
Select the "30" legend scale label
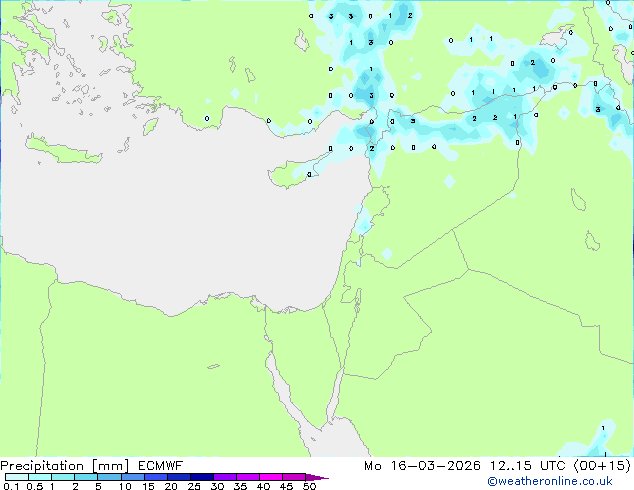pyautogui.click(x=217, y=486)
